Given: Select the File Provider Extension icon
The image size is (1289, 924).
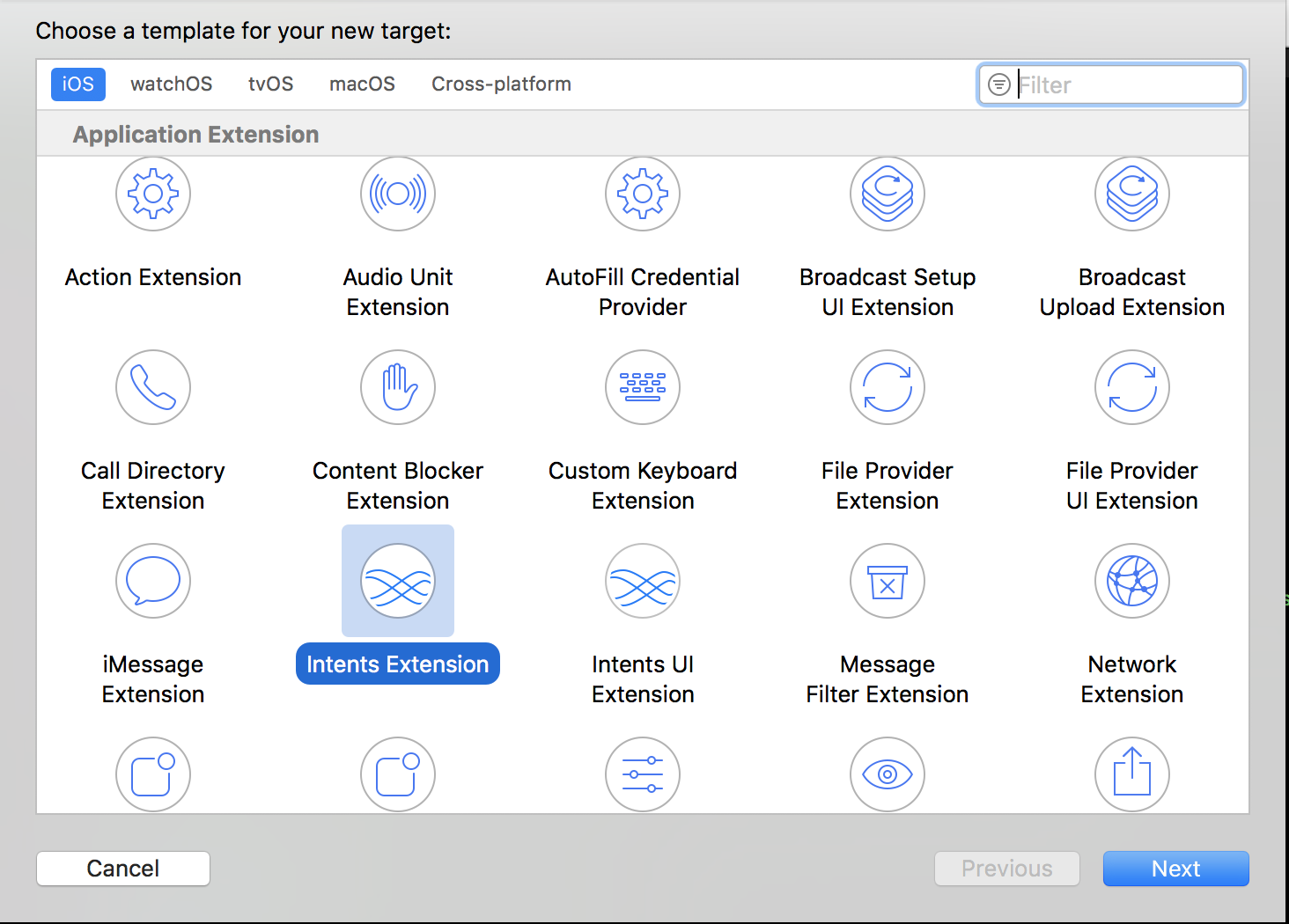Looking at the screenshot, I should 888,387.
